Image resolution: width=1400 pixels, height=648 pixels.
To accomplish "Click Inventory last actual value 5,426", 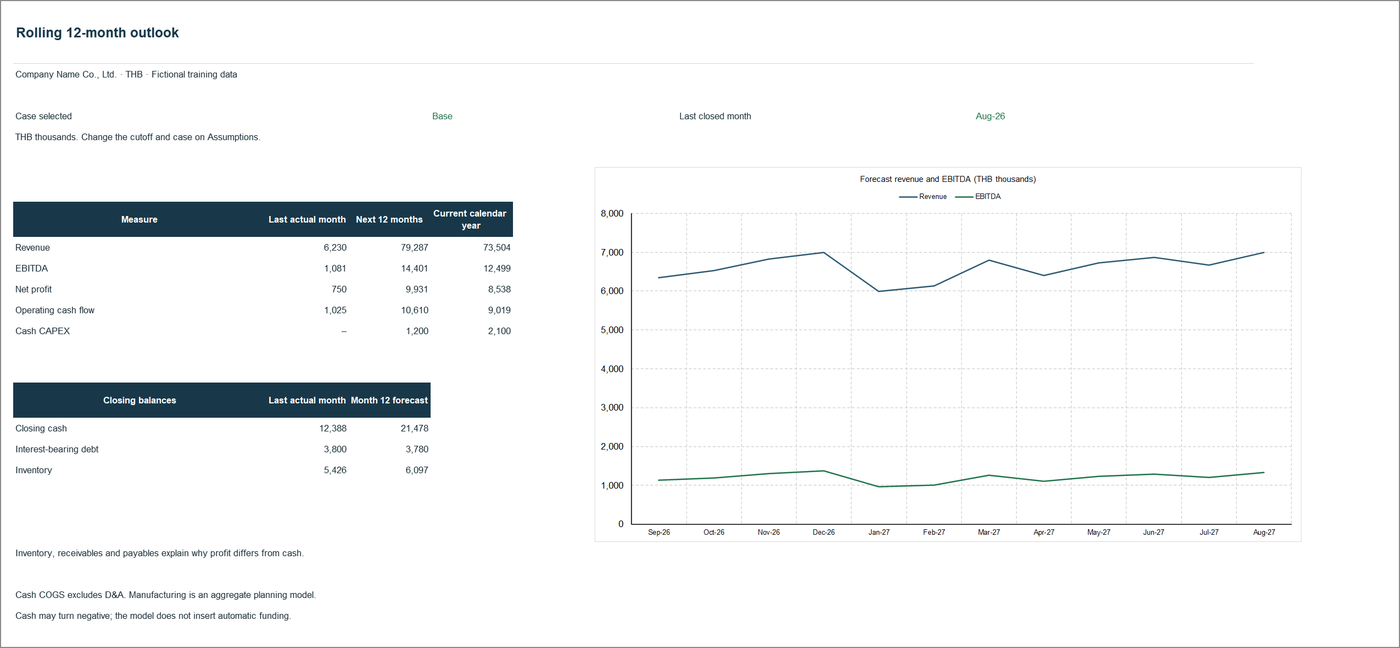I will click(335, 470).
